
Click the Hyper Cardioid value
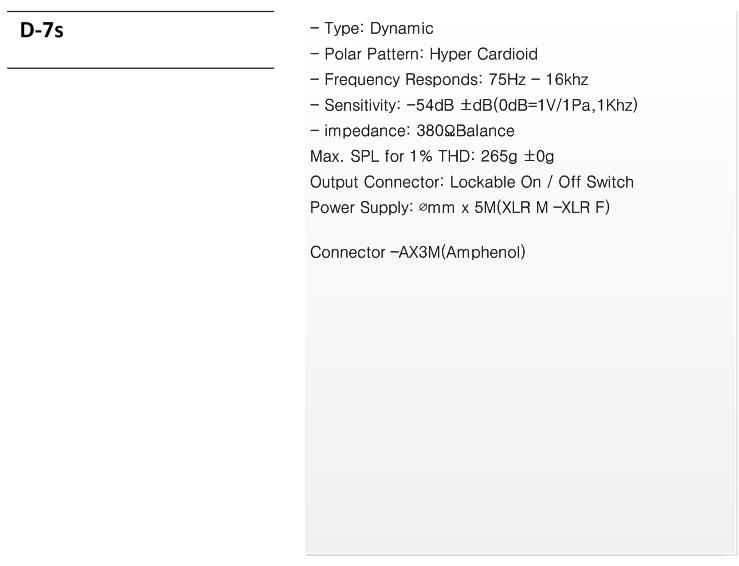coord(484,54)
